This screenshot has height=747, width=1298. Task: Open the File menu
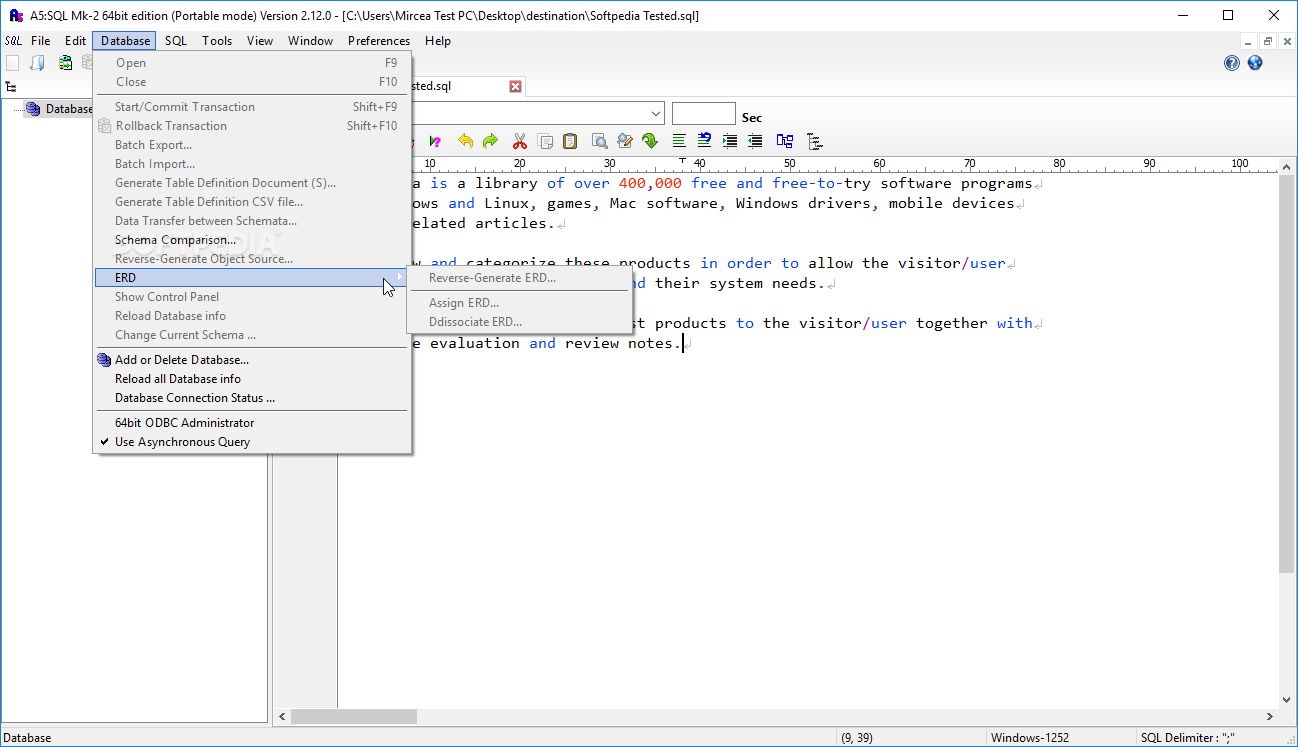(x=40, y=41)
